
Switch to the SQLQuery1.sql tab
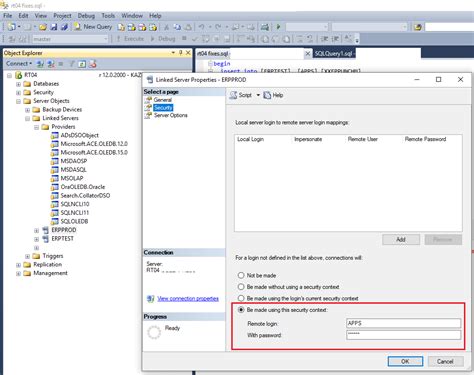[334, 53]
